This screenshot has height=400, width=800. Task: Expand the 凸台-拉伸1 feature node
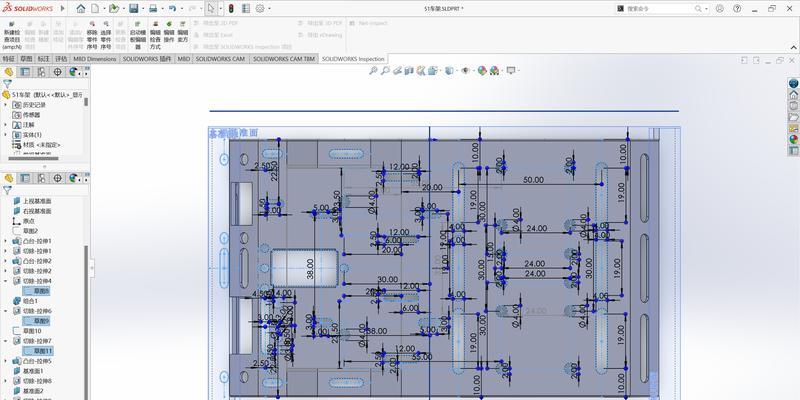coord(6,241)
